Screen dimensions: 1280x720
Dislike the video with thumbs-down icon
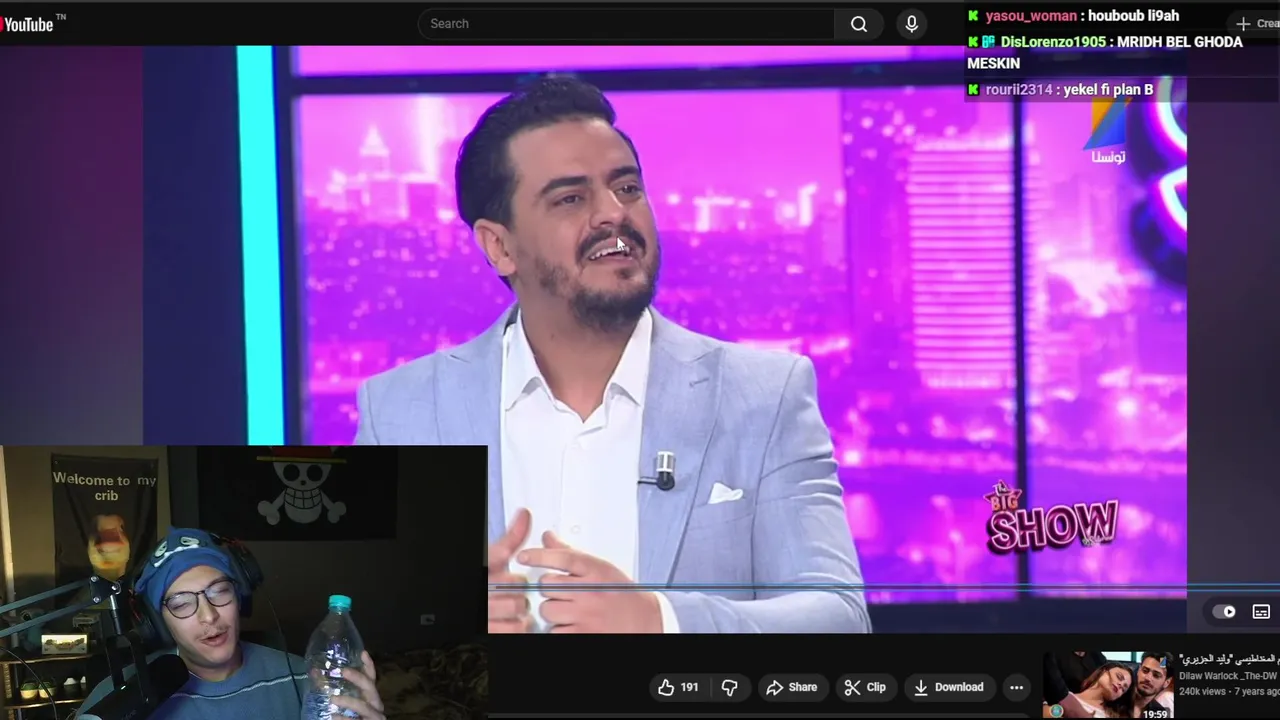(x=730, y=687)
